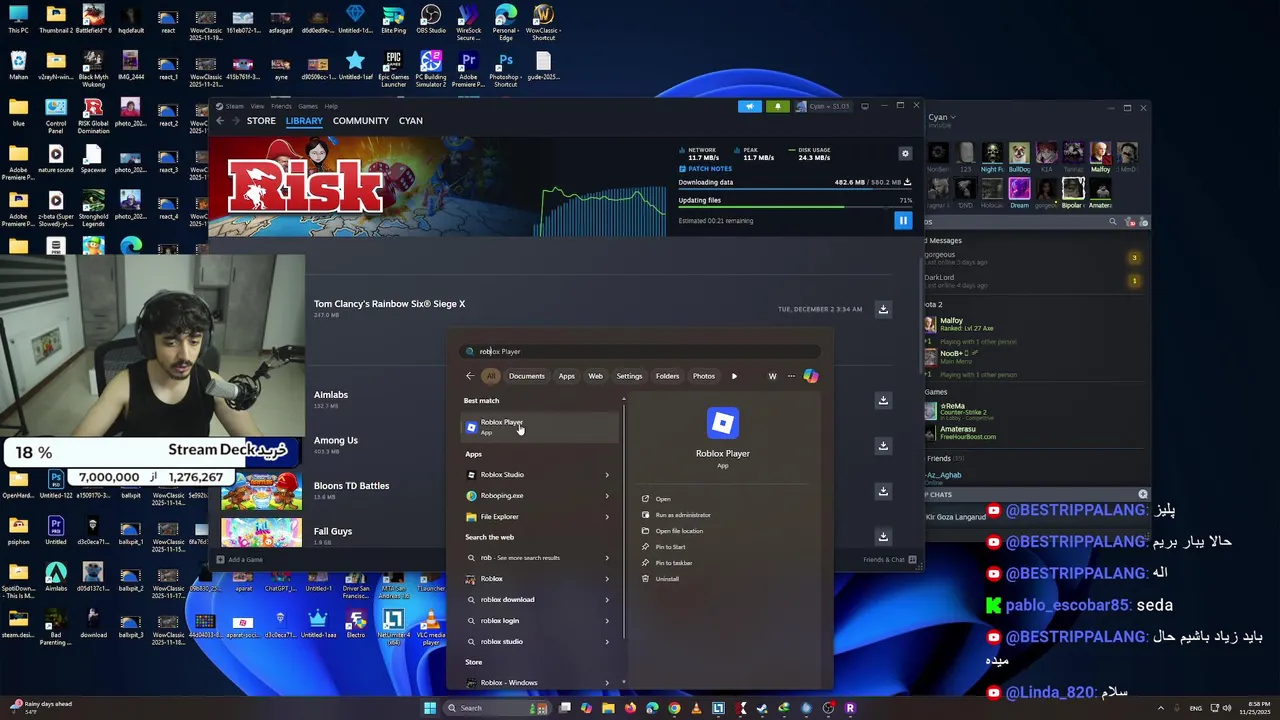Expand 'roblox studio' web suggestion
This screenshot has width=1280, height=720.
pyautogui.click(x=607, y=642)
